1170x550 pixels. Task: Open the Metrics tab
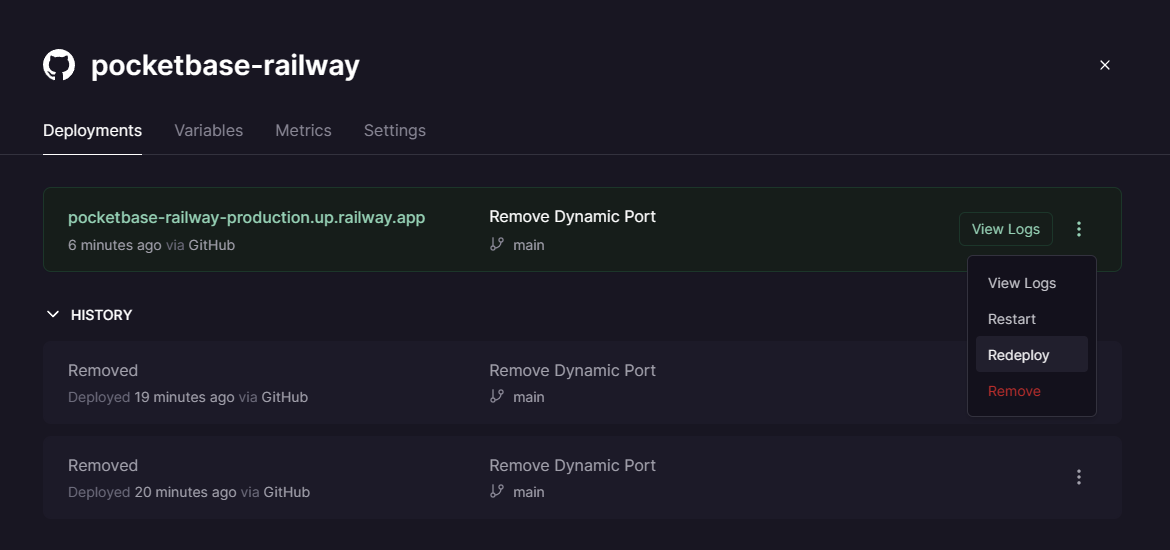[x=304, y=131]
